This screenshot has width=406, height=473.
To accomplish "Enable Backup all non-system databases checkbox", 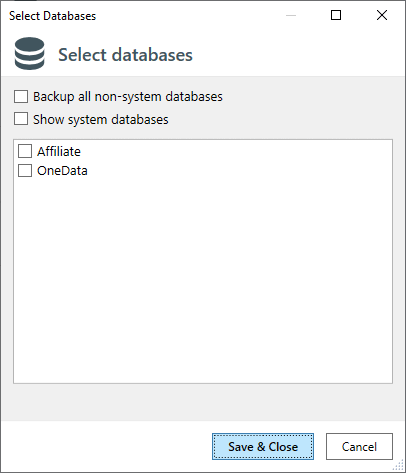I will tap(21, 97).
